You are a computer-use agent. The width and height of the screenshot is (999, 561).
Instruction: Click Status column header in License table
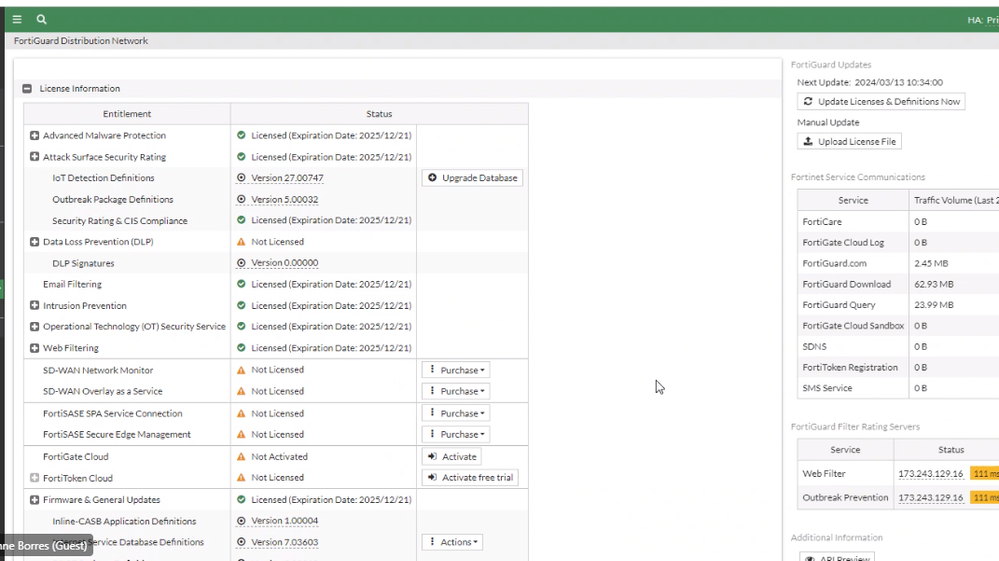pos(379,113)
